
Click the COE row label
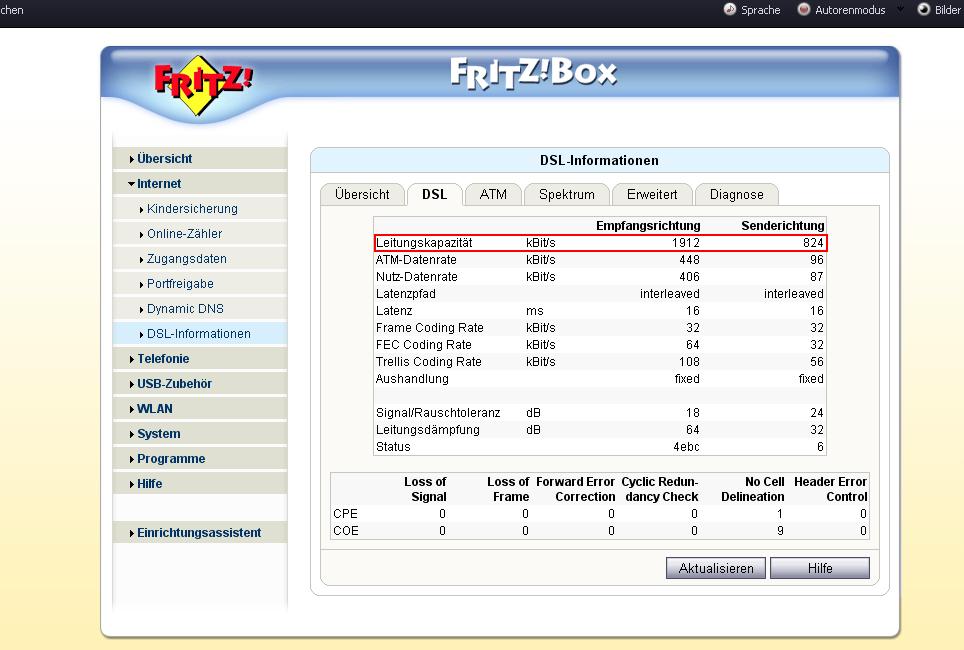pos(346,531)
